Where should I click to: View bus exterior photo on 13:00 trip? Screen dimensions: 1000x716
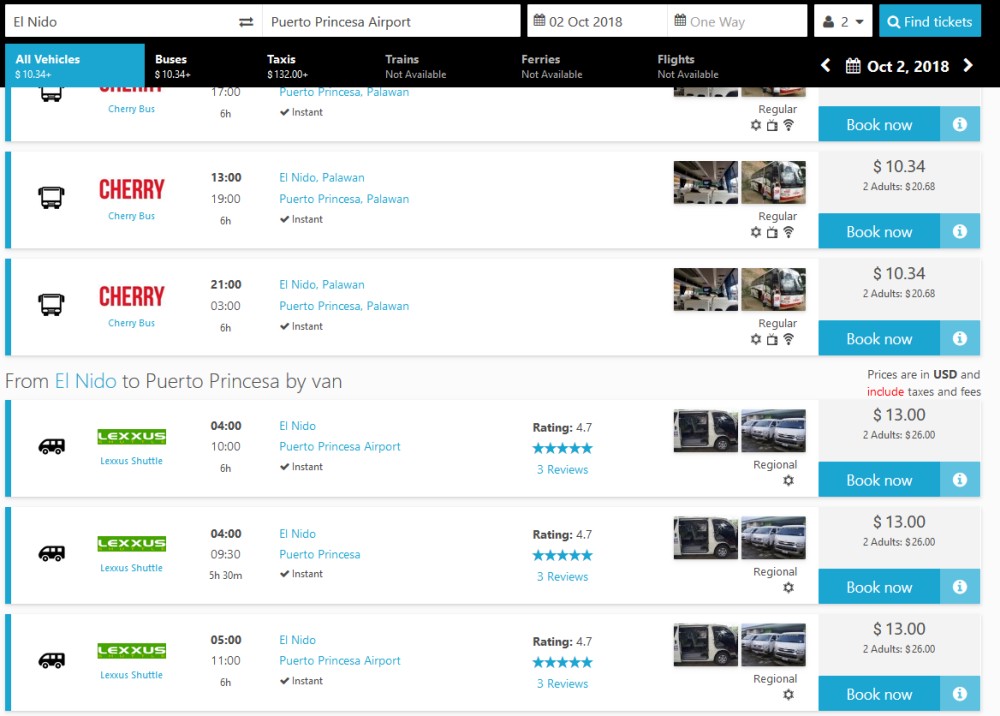pos(774,182)
